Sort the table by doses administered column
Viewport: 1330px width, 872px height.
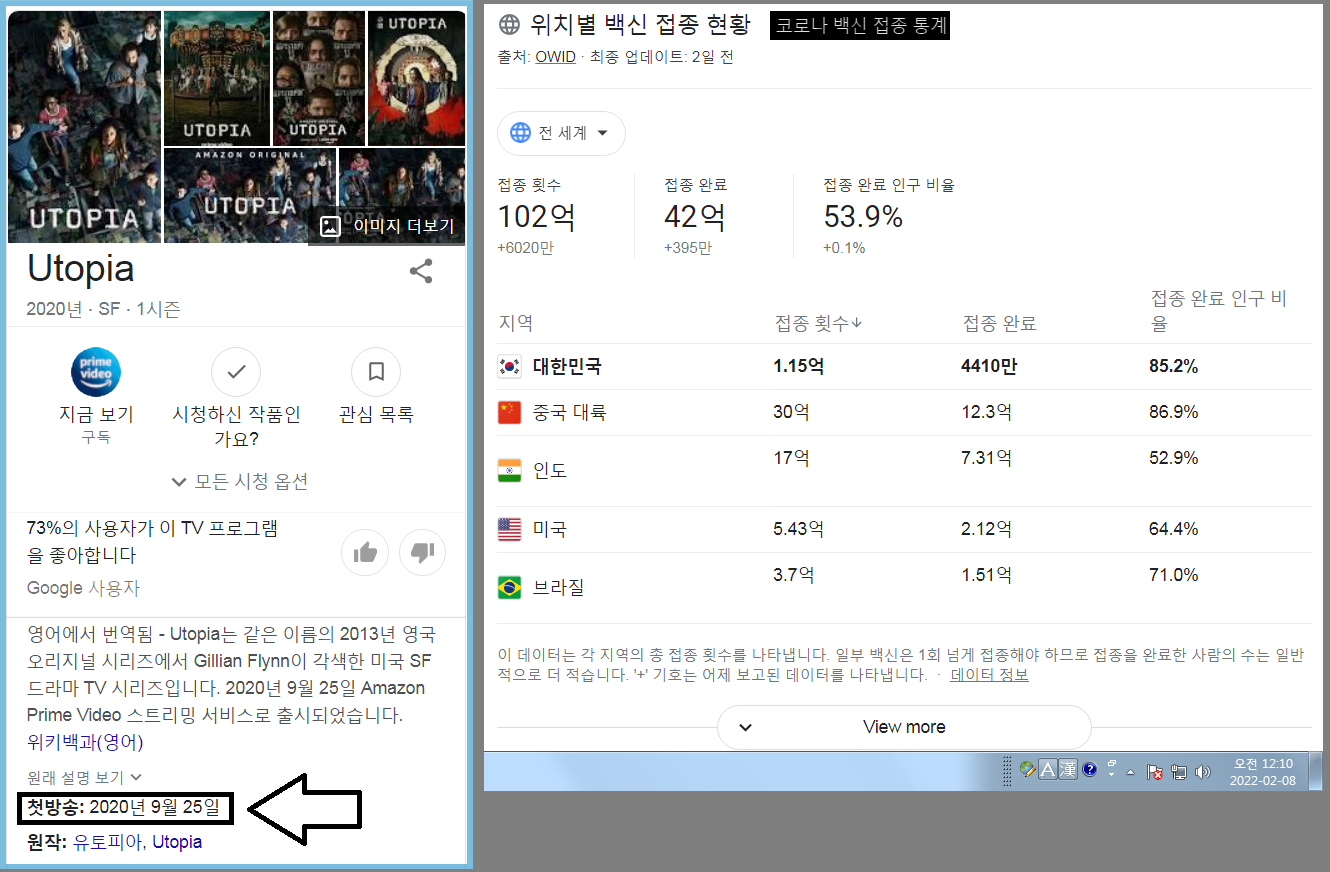[818, 323]
